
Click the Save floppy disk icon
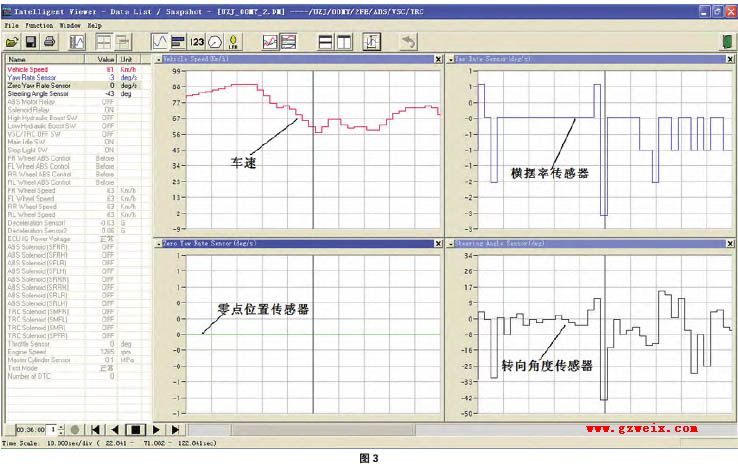point(31,42)
